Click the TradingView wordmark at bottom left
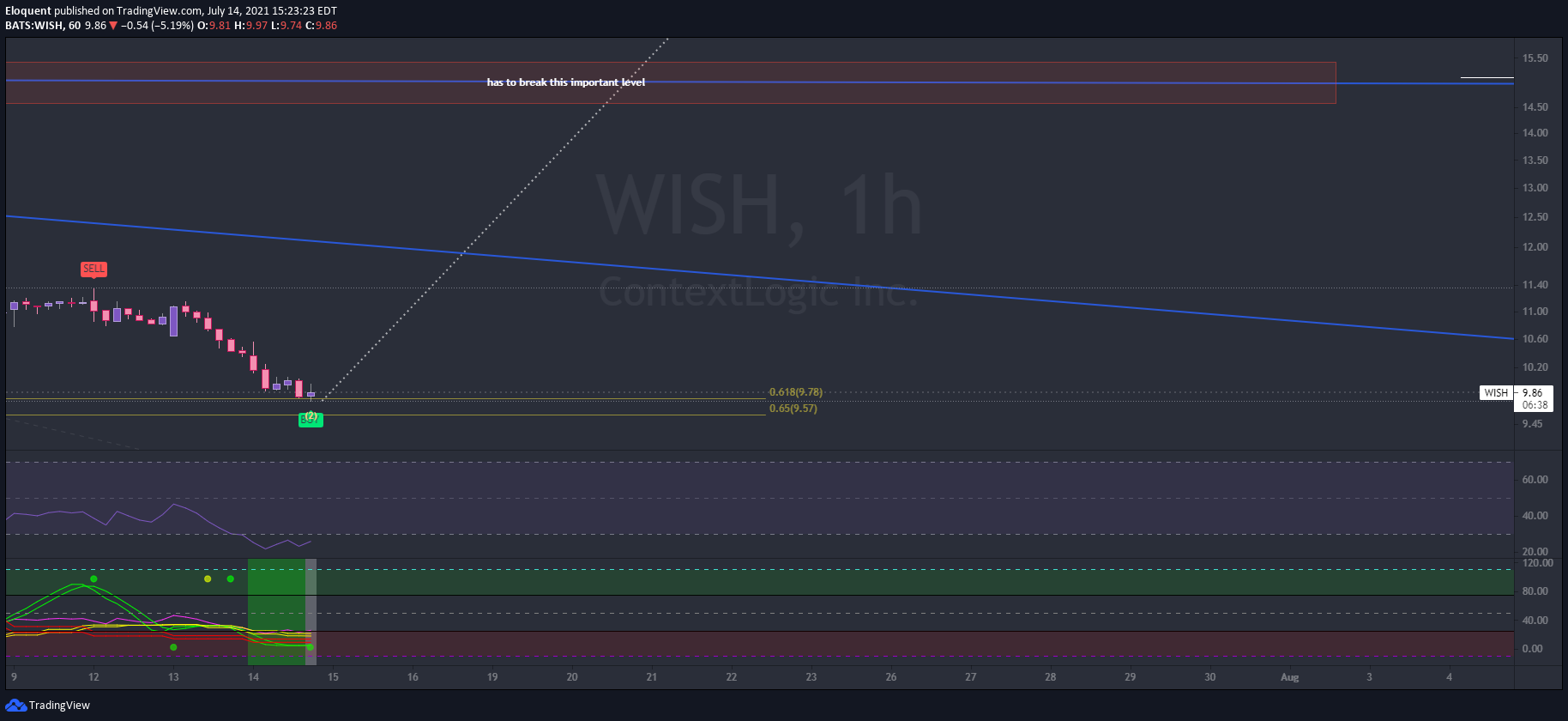Image resolution: width=1568 pixels, height=721 pixels. 59,706
